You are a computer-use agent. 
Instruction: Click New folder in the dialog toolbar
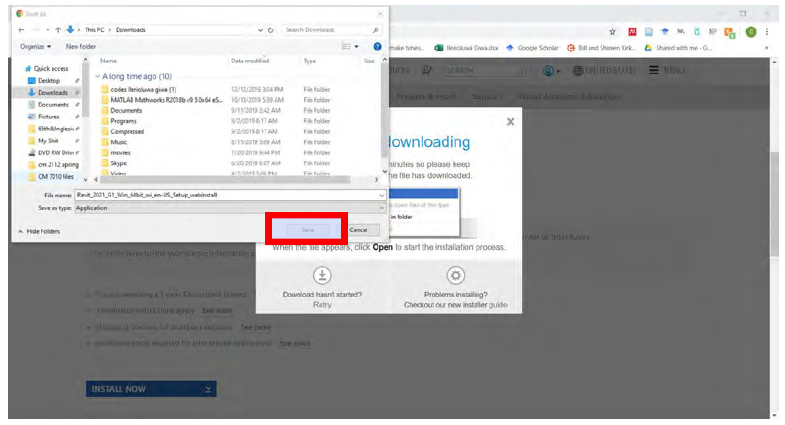coord(81,46)
